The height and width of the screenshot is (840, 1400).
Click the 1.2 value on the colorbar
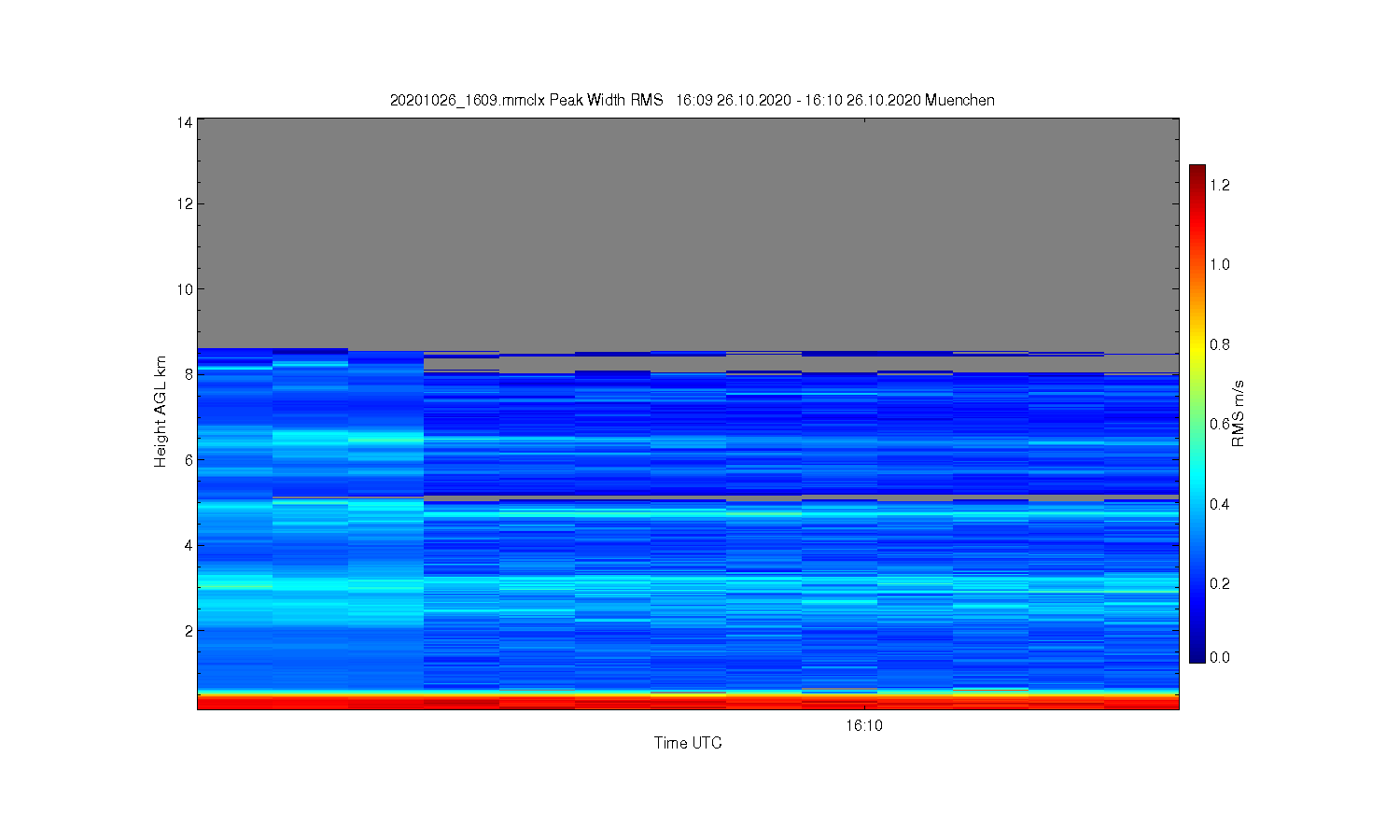click(x=1220, y=185)
